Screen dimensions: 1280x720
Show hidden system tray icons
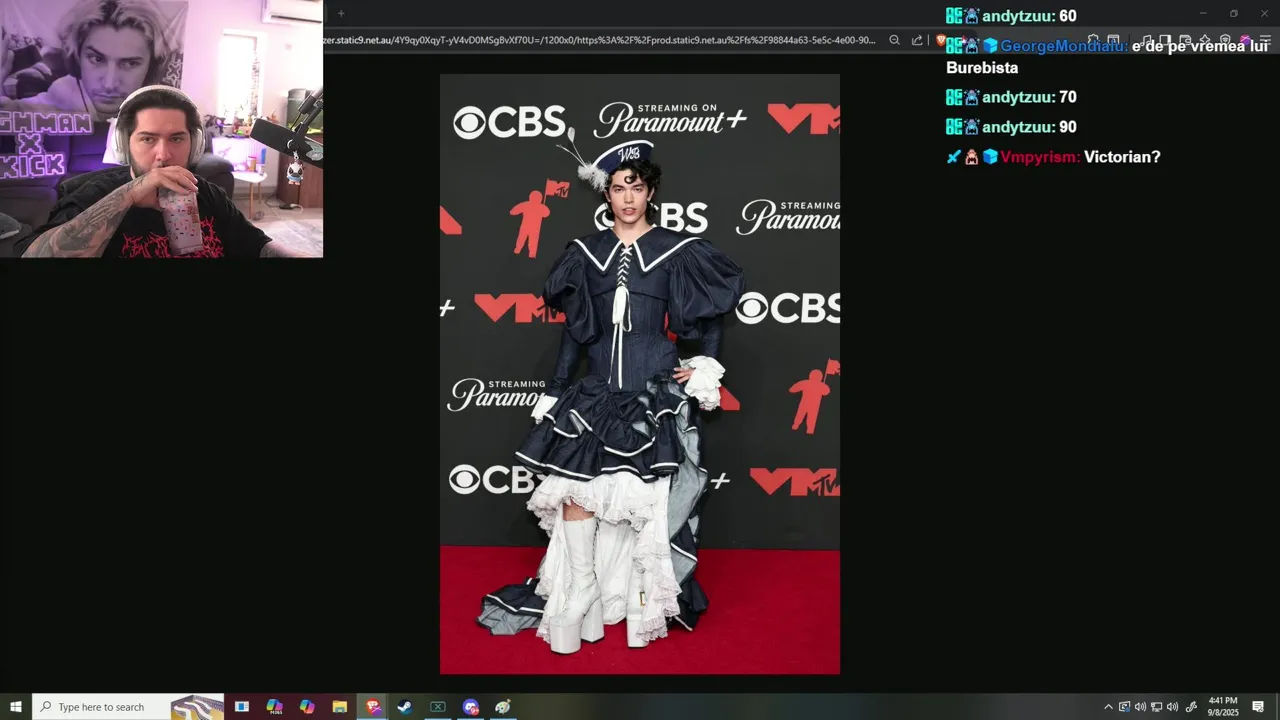tap(1108, 707)
